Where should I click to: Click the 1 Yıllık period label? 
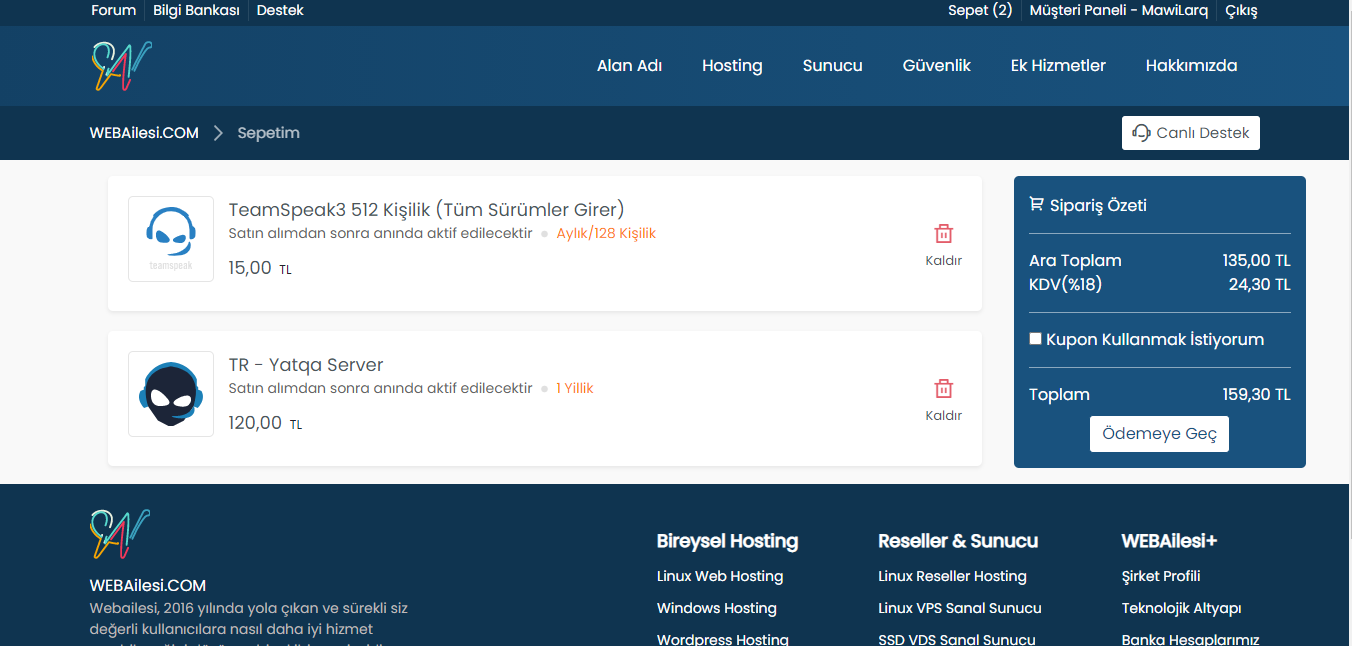click(575, 388)
